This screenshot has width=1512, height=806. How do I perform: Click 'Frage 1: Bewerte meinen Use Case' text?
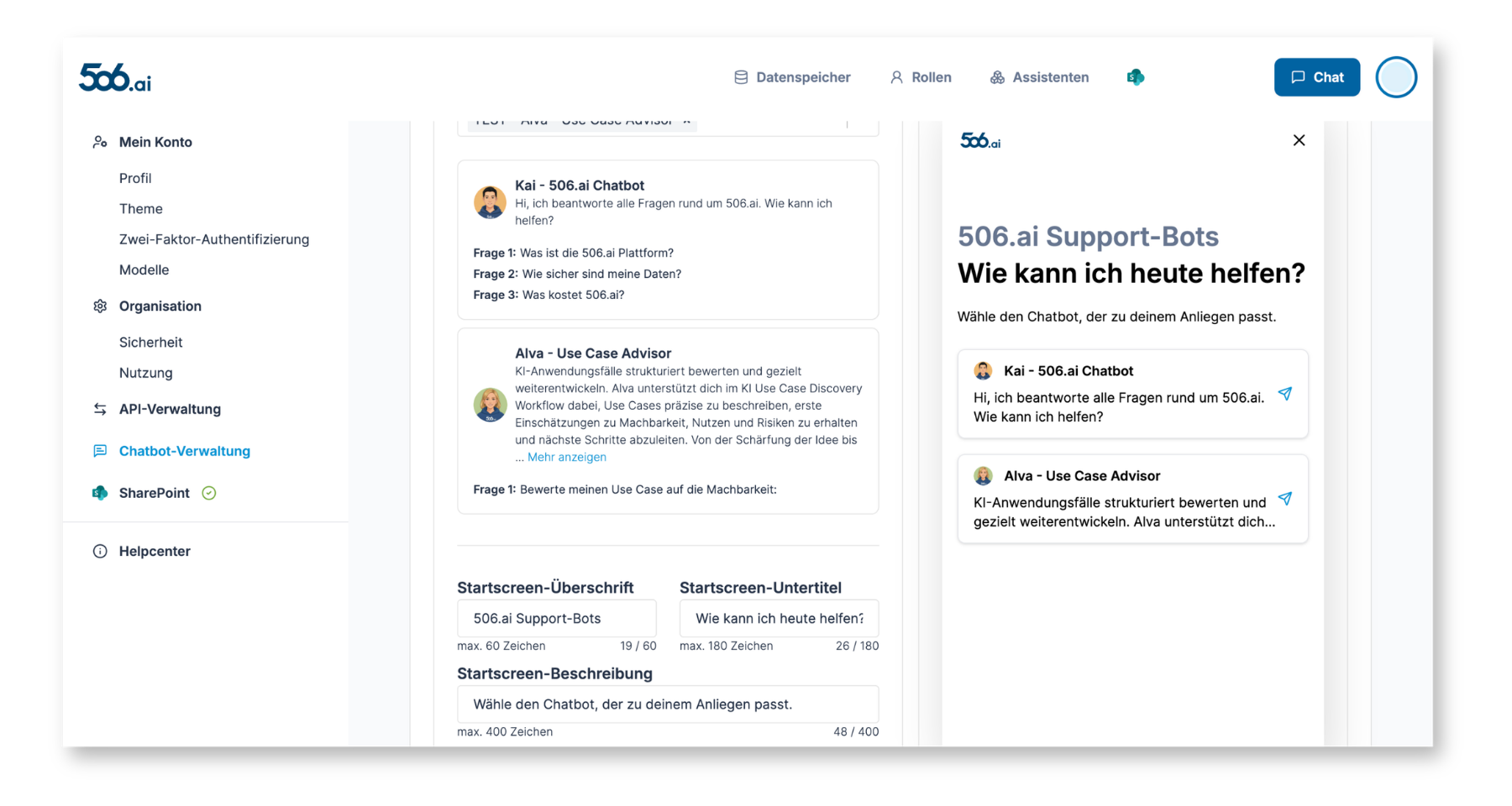click(625, 489)
